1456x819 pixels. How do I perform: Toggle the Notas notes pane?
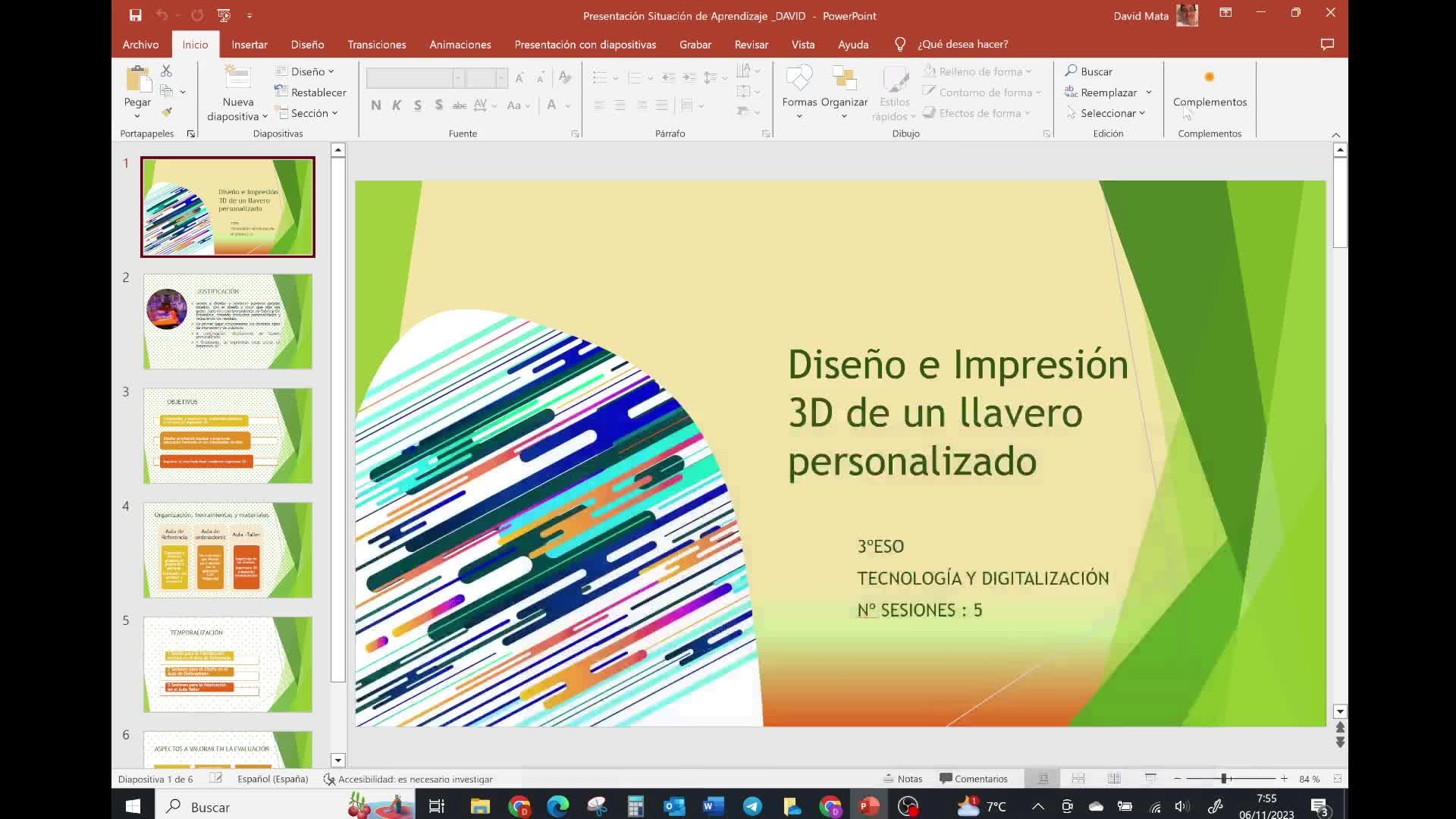[902, 779]
